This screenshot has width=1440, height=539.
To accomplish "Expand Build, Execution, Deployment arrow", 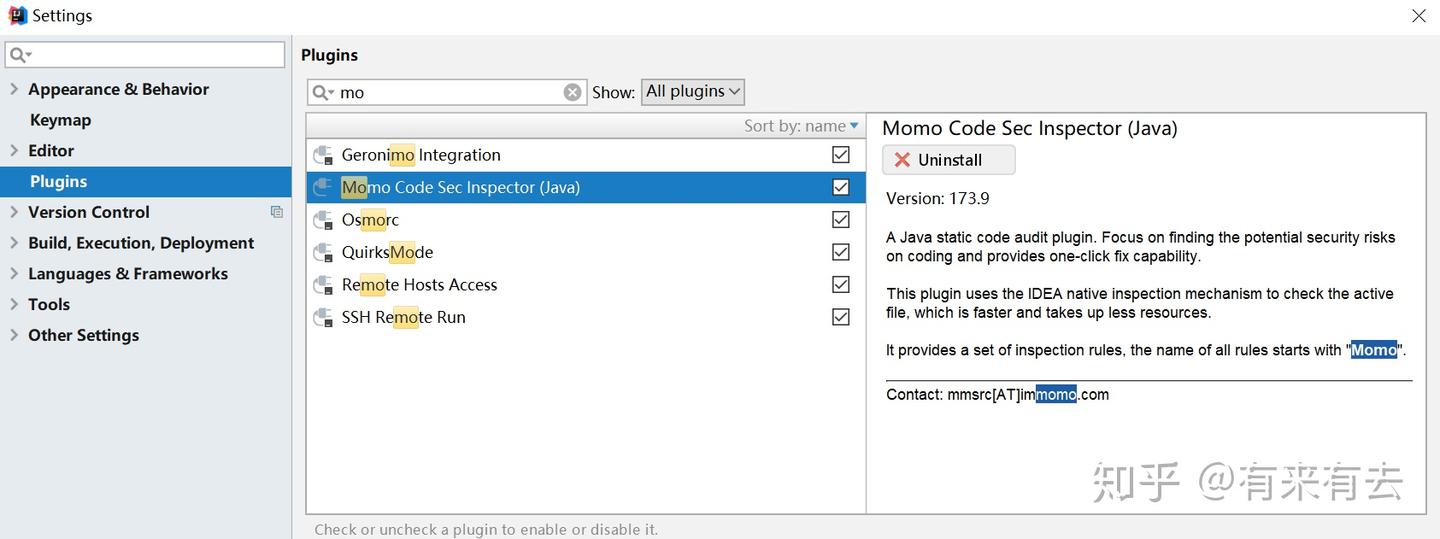I will point(14,243).
